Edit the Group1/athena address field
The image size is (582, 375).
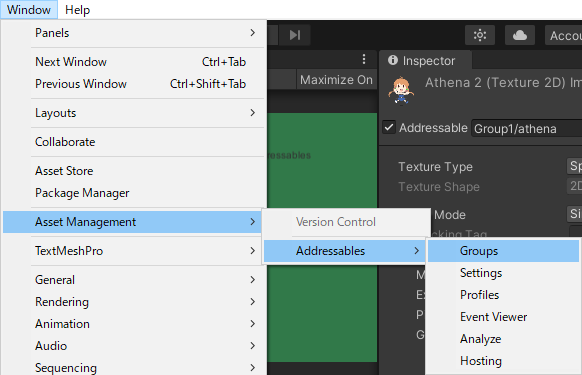[526, 128]
